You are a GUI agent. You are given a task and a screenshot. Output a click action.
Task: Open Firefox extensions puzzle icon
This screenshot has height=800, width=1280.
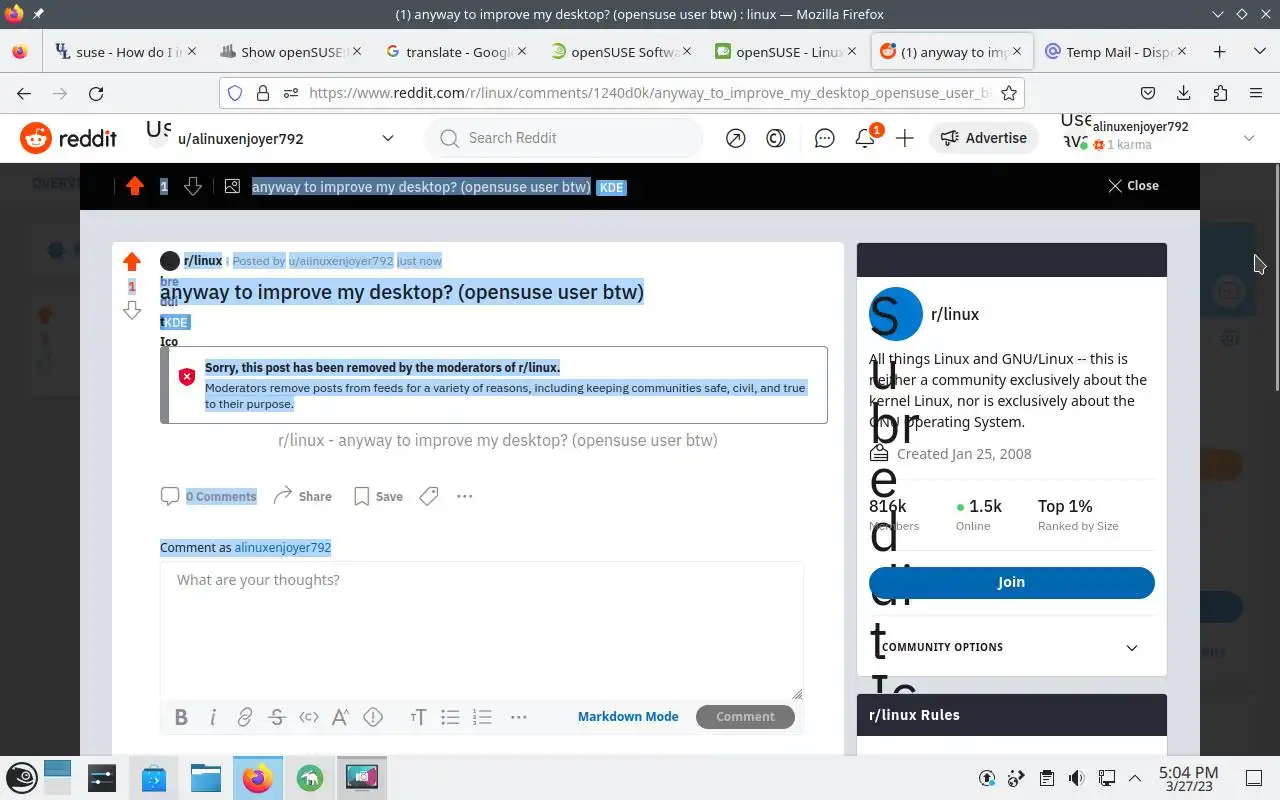[1220, 93]
